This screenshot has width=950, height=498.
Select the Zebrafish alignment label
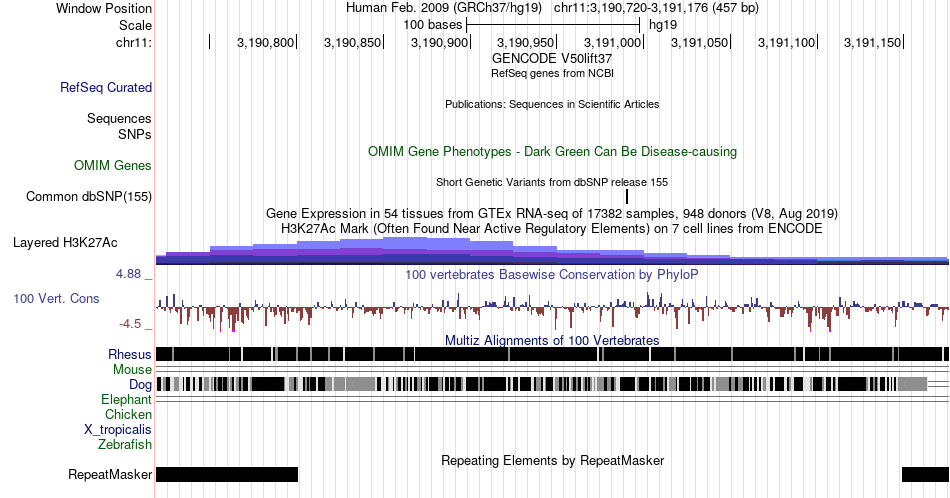[x=125, y=444]
